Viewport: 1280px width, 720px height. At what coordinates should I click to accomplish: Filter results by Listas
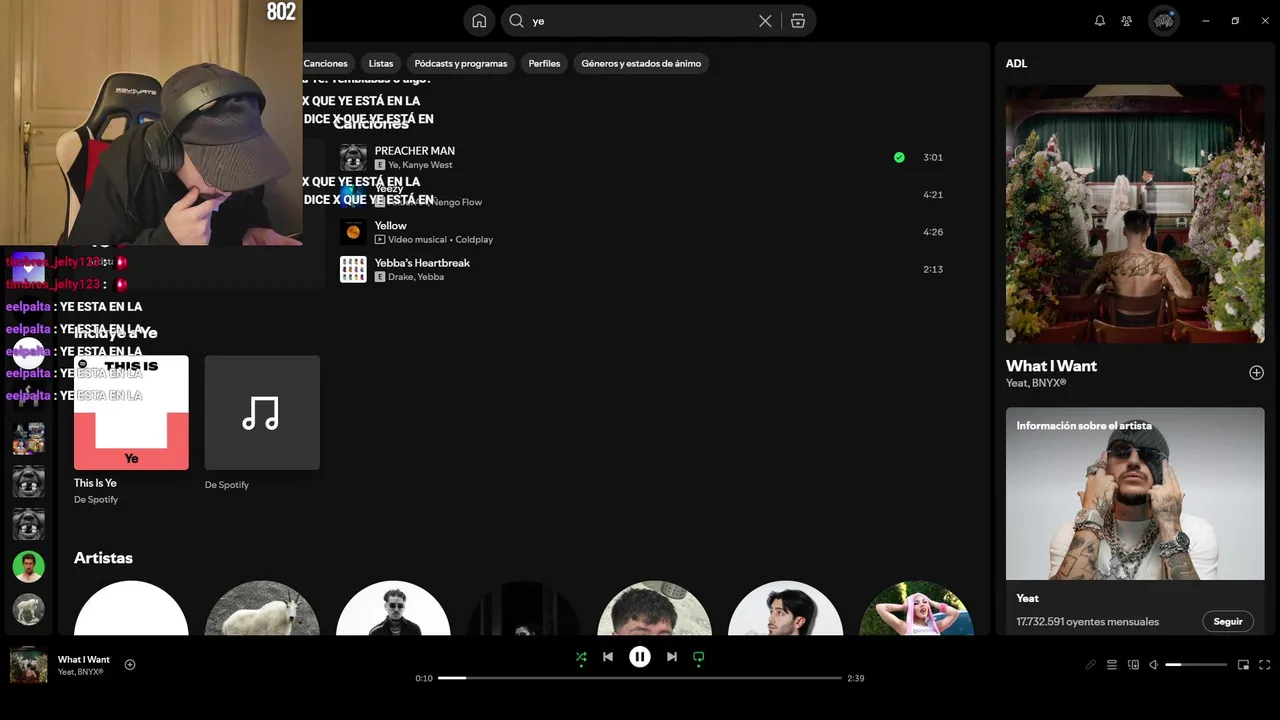(381, 63)
